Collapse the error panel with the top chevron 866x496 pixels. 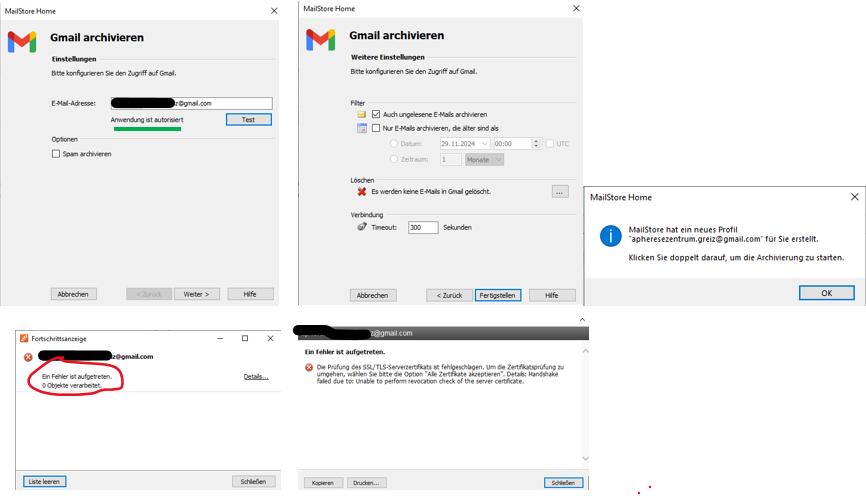[582, 320]
